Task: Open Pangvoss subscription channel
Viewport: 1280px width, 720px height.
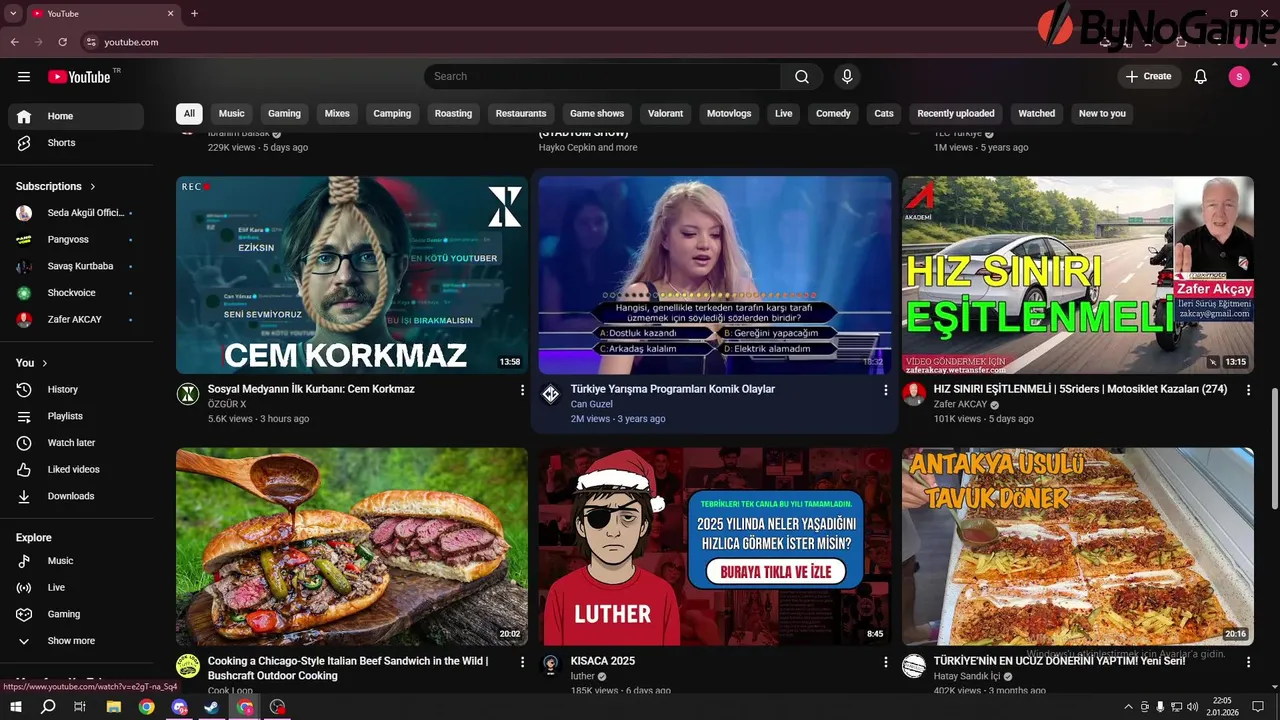Action: (x=76, y=240)
